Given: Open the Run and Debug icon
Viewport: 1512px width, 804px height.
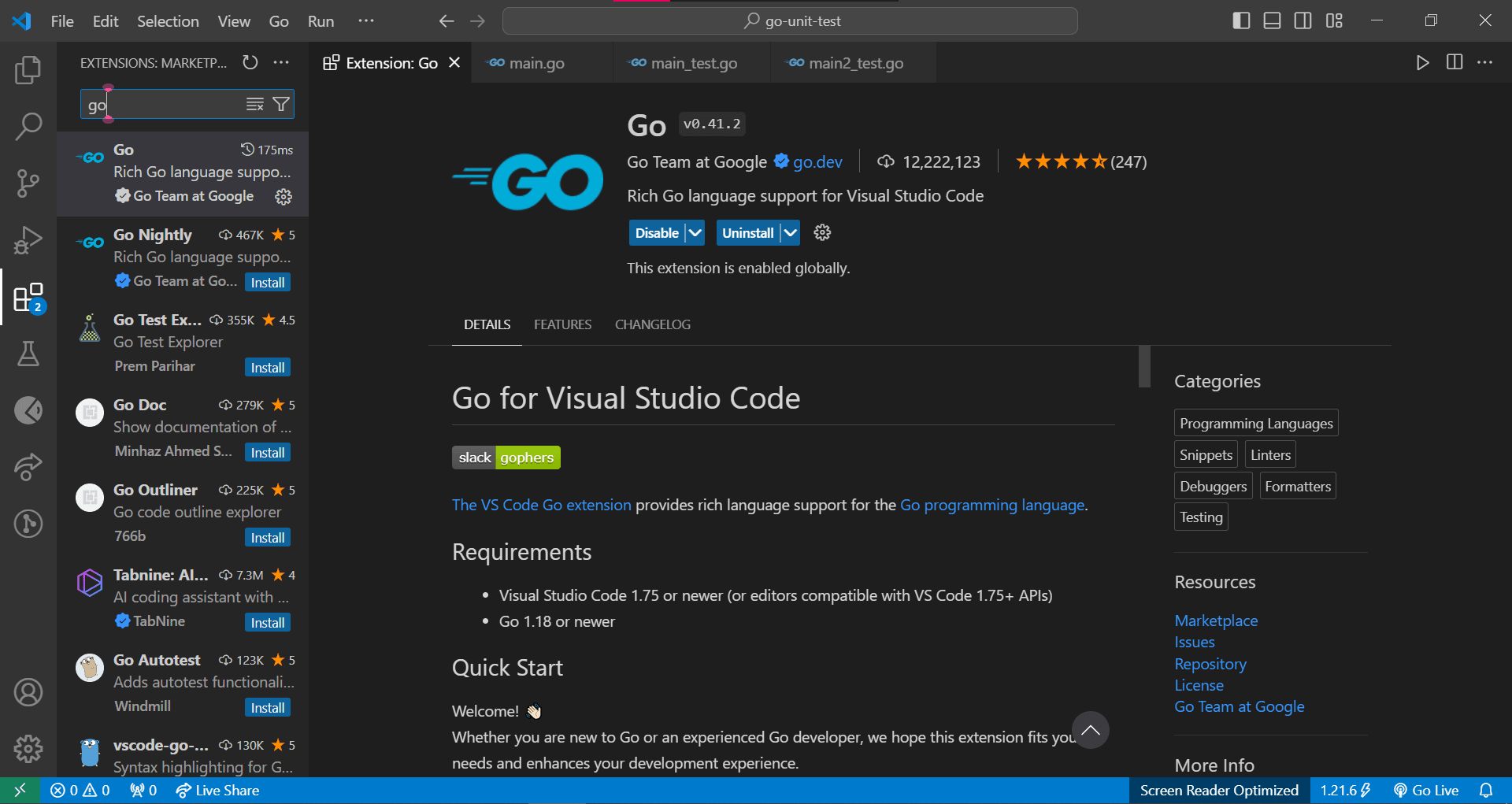Looking at the screenshot, I should (28, 240).
